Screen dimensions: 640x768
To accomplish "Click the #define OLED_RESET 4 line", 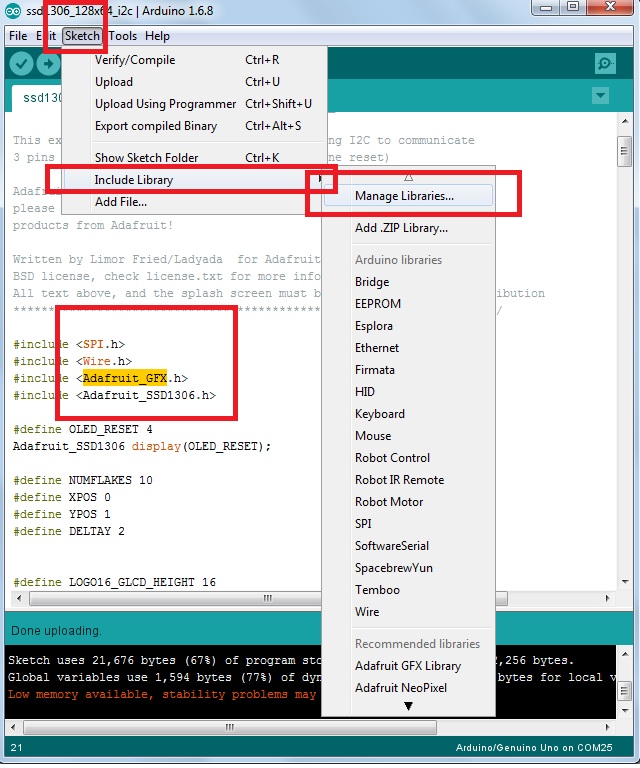I will [83, 430].
